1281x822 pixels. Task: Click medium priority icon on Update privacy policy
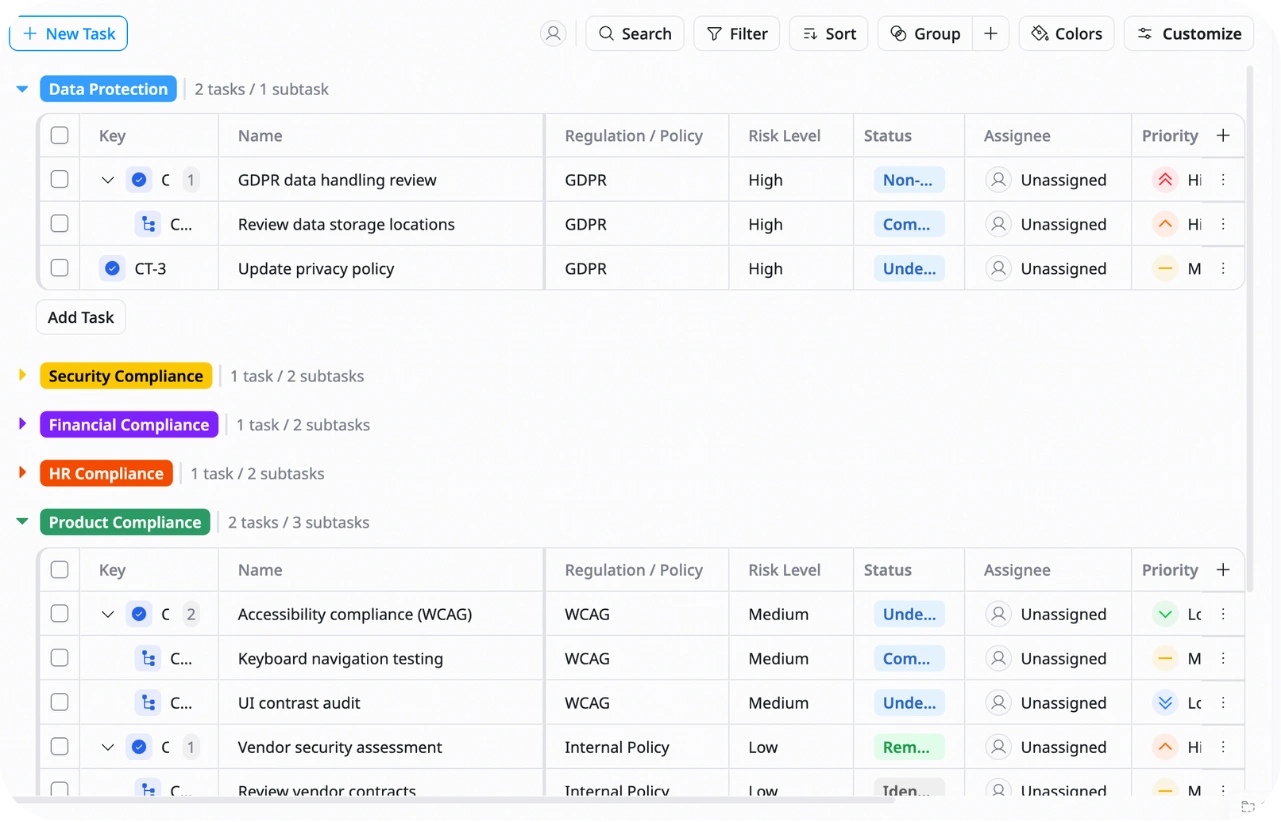(1164, 268)
